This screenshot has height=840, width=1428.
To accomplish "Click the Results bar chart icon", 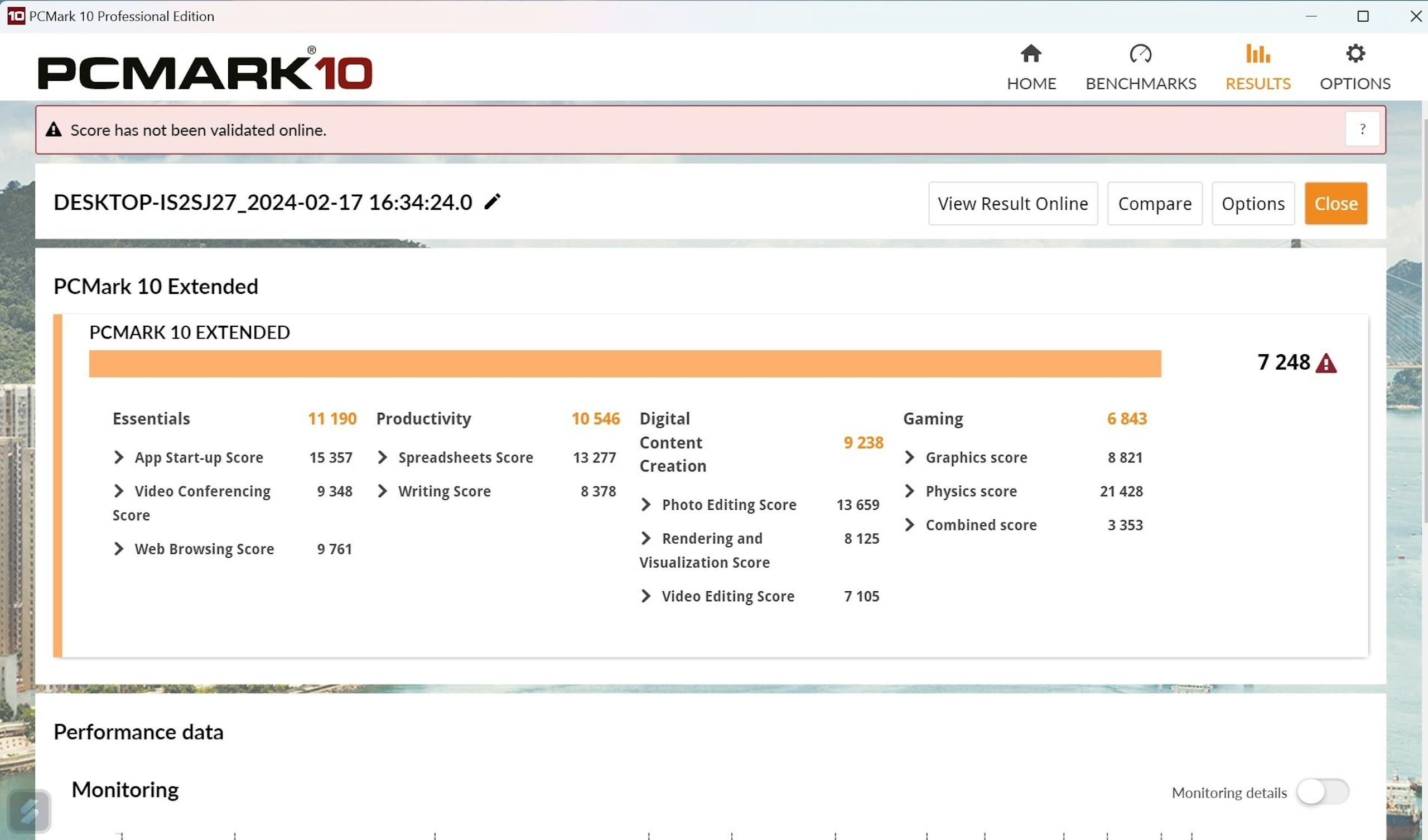I will 1257,54.
